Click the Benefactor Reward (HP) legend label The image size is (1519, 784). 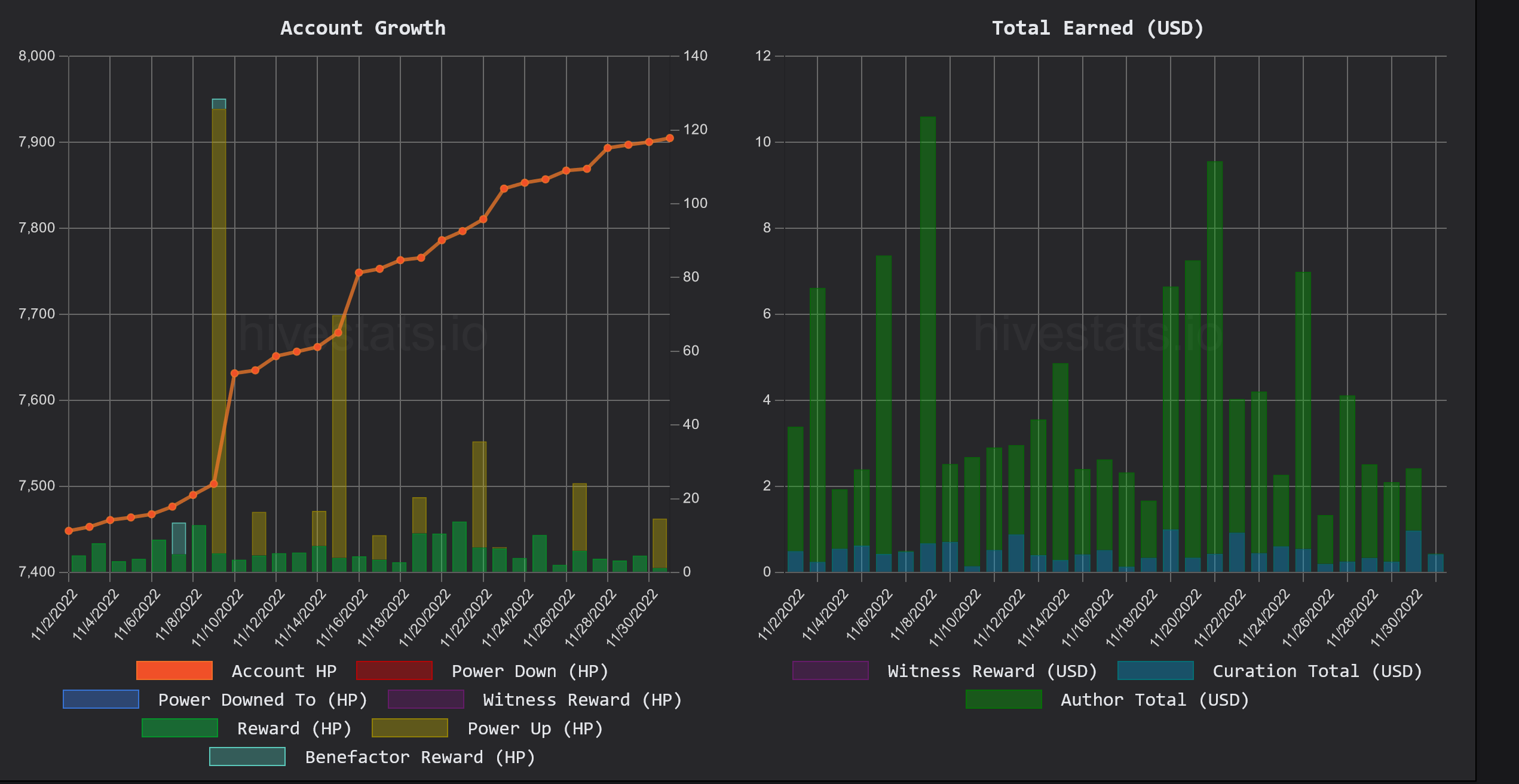[420, 757]
